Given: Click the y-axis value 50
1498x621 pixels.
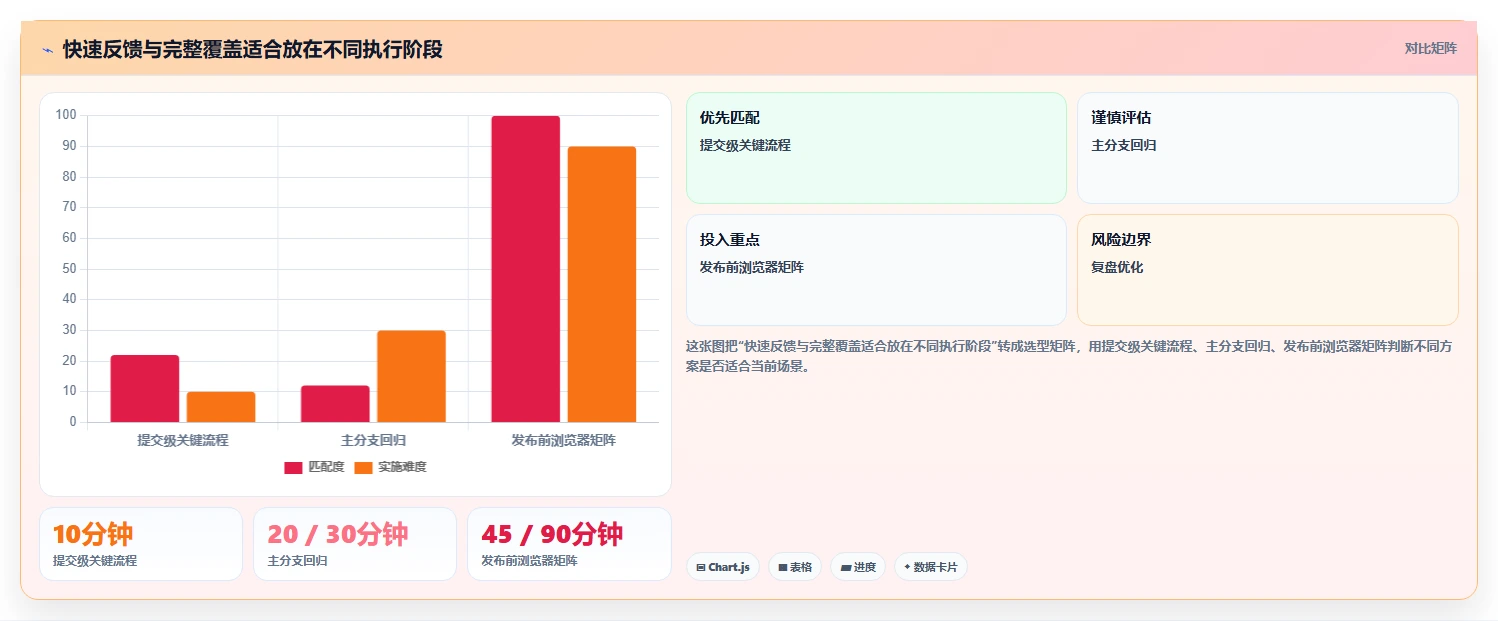Looking at the screenshot, I should click(69, 268).
